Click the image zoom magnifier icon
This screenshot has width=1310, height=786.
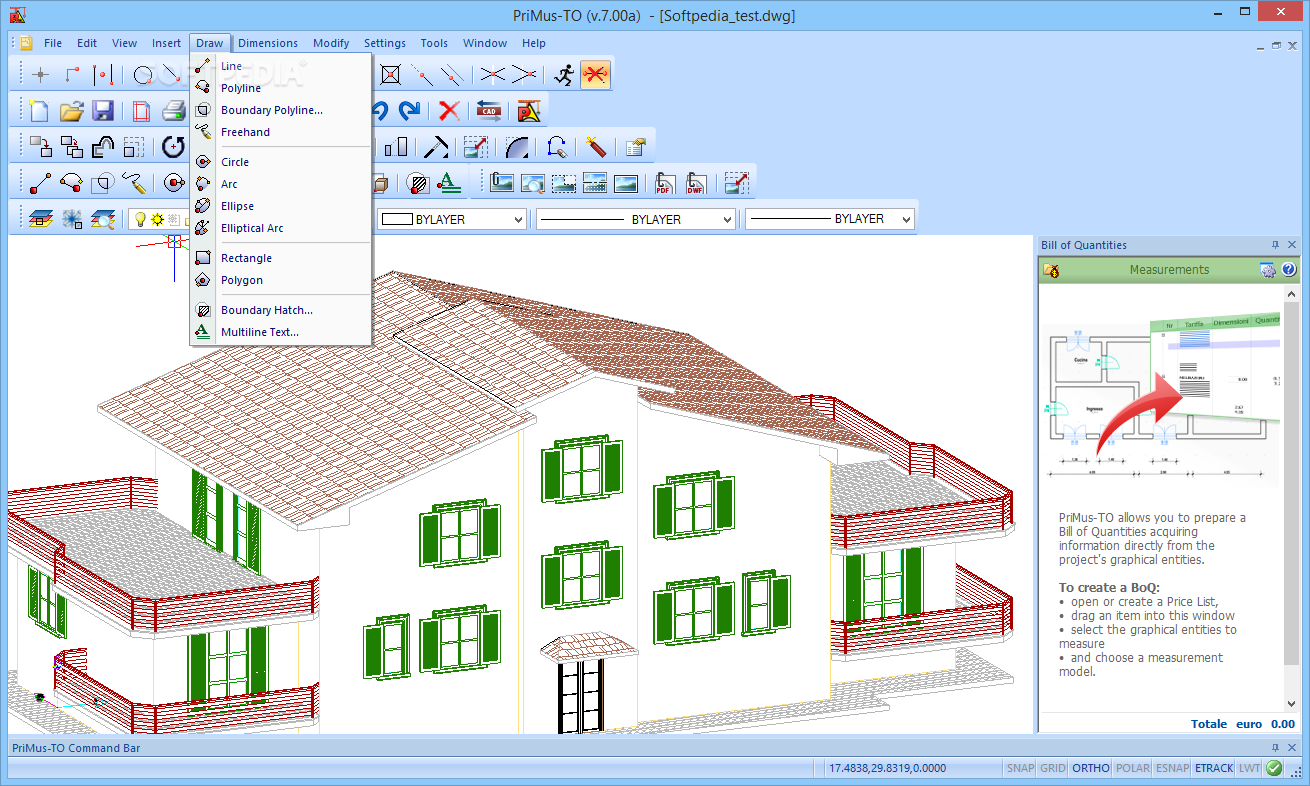(x=533, y=183)
